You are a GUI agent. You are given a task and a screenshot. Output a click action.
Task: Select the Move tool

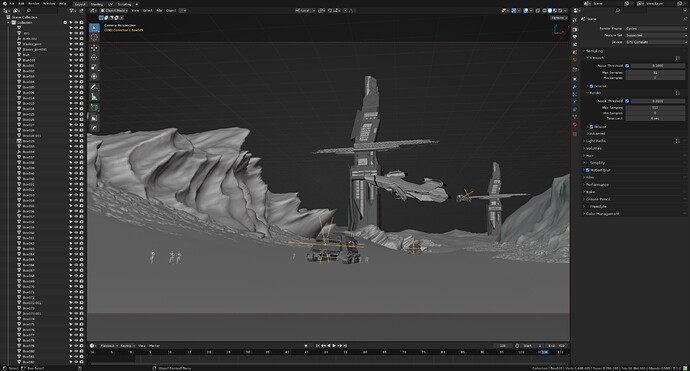click(x=94, y=48)
